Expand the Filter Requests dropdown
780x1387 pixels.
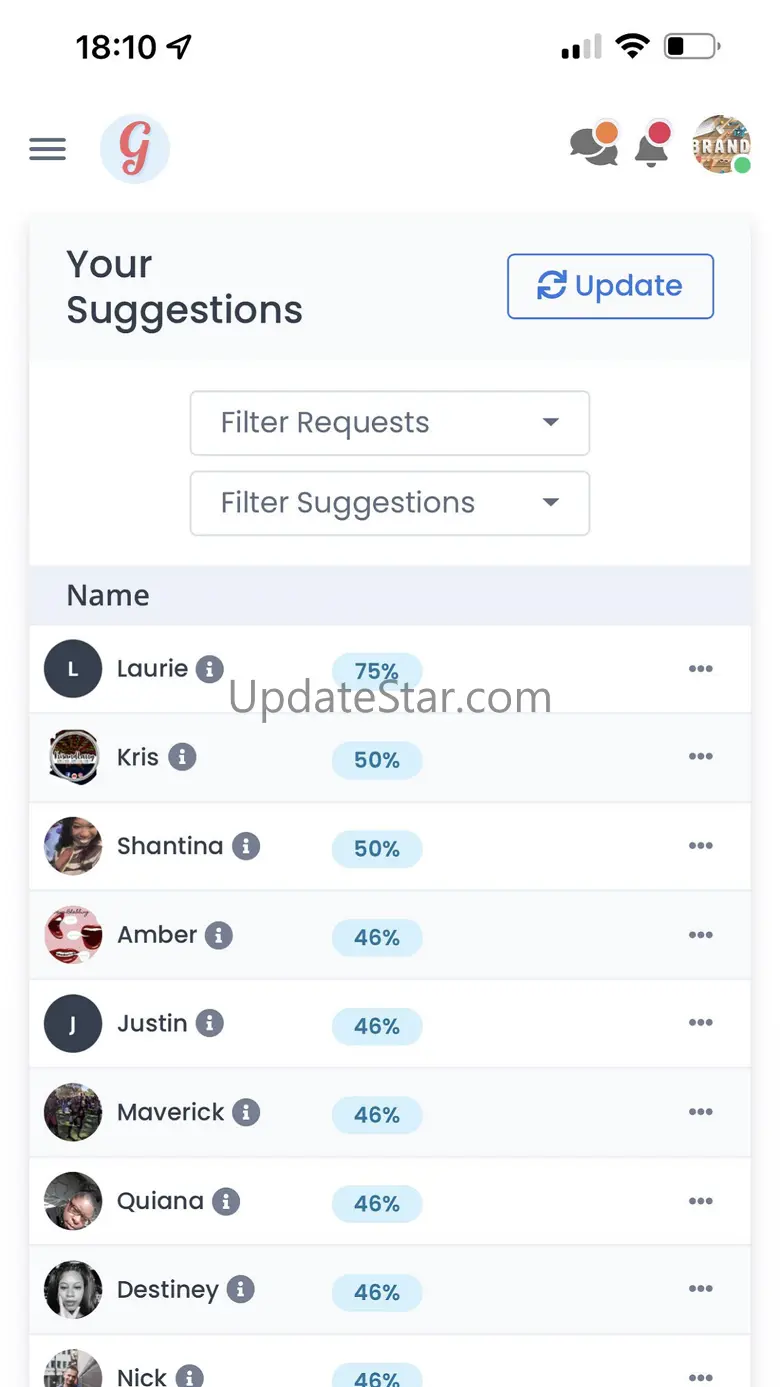389,423
